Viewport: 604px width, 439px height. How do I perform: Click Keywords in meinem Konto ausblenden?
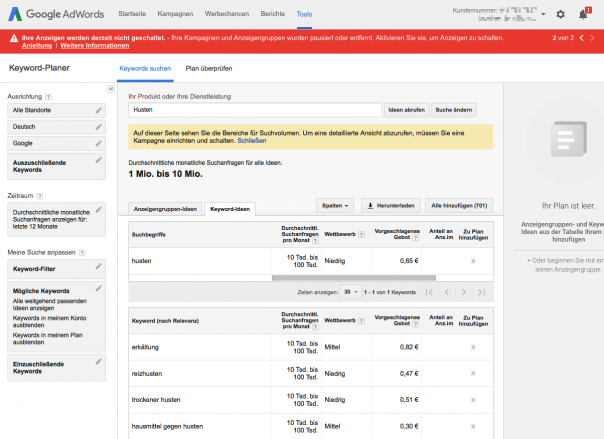click(49, 322)
